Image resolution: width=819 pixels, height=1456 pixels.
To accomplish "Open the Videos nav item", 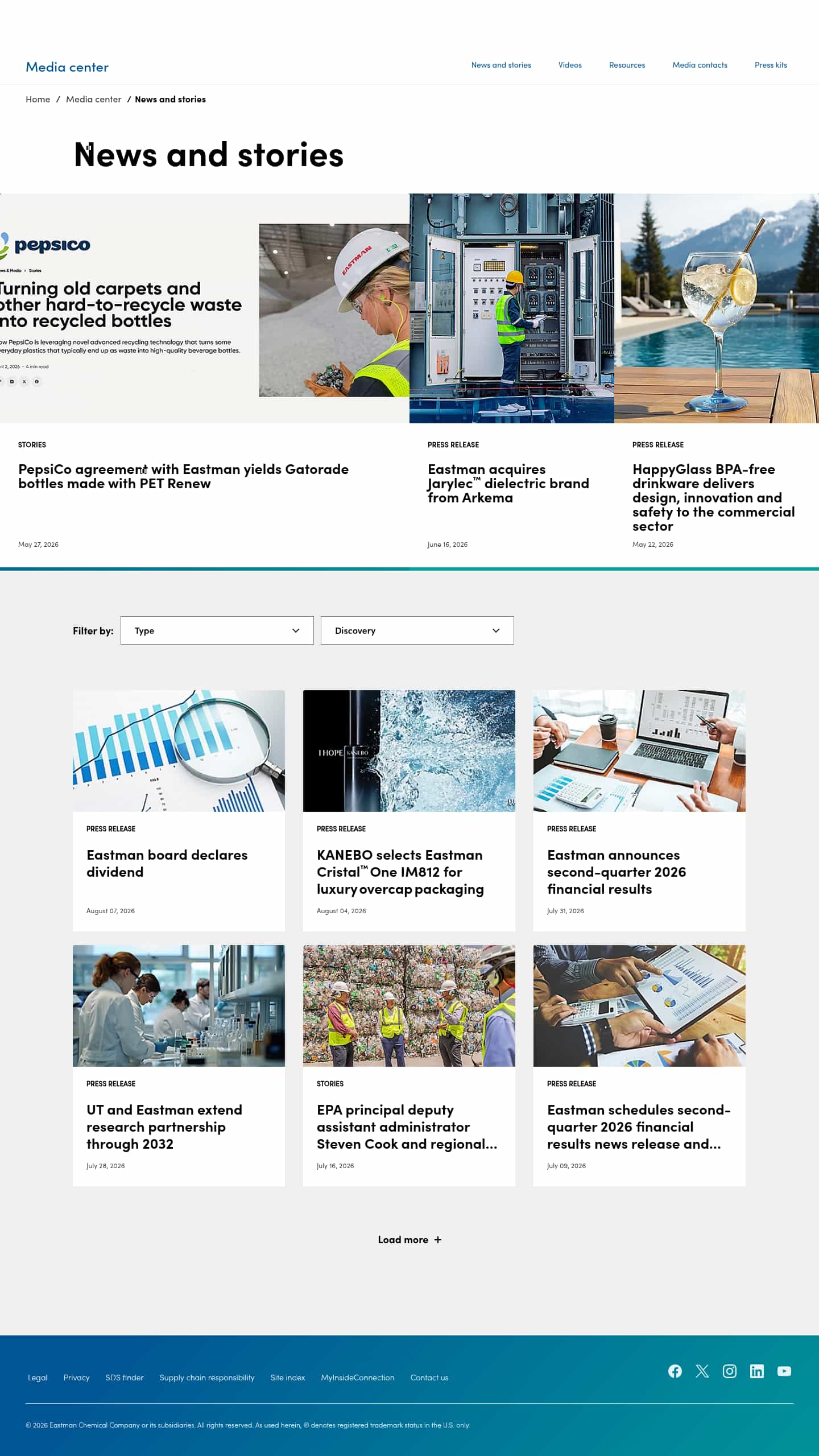I will [570, 65].
